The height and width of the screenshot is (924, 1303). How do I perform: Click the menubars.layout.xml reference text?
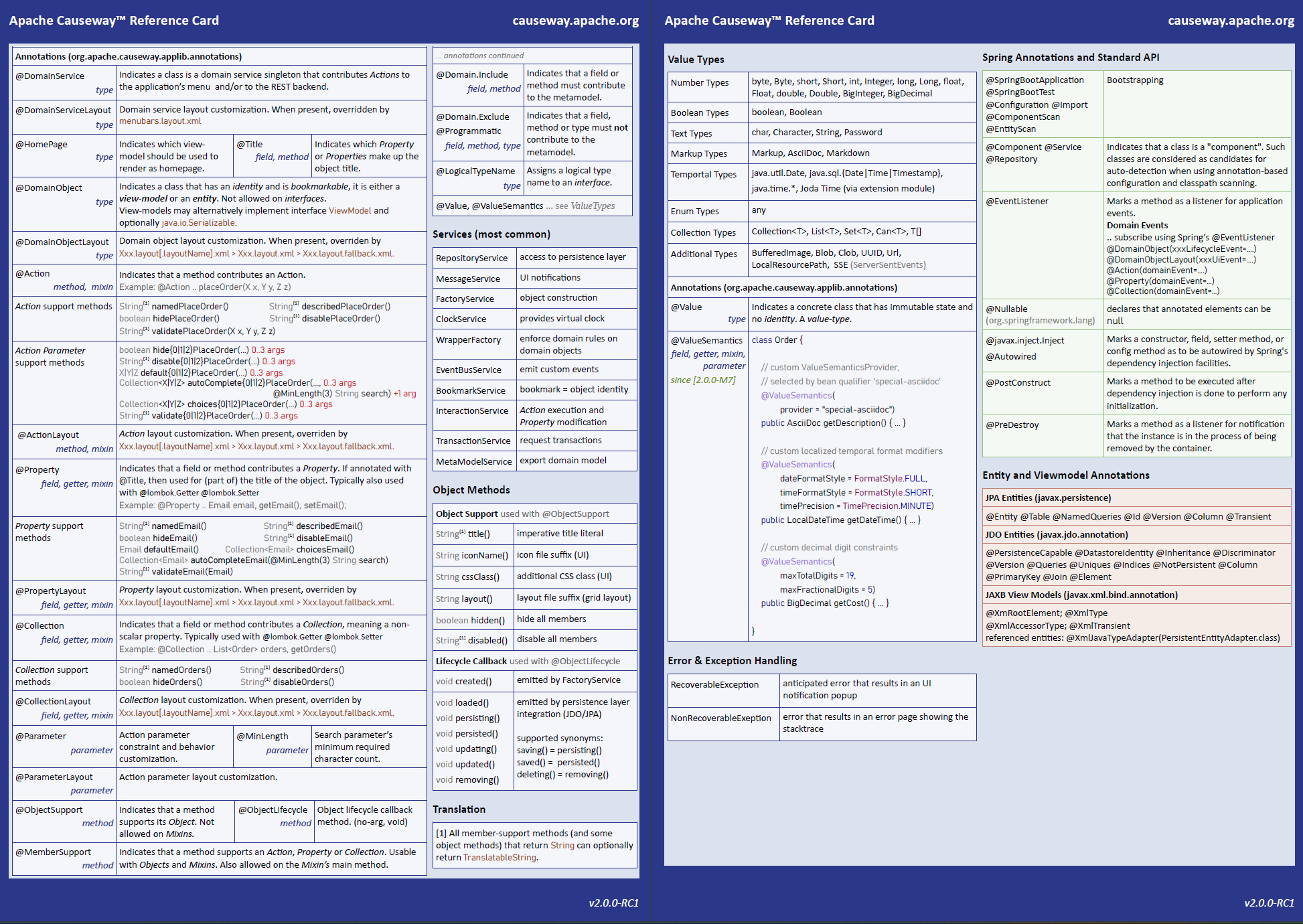tap(160, 121)
